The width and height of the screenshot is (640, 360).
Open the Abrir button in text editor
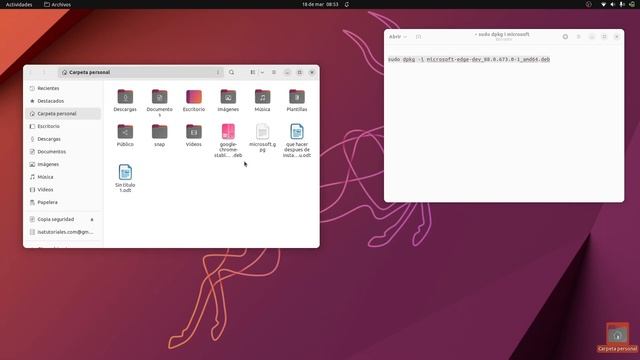(395, 37)
